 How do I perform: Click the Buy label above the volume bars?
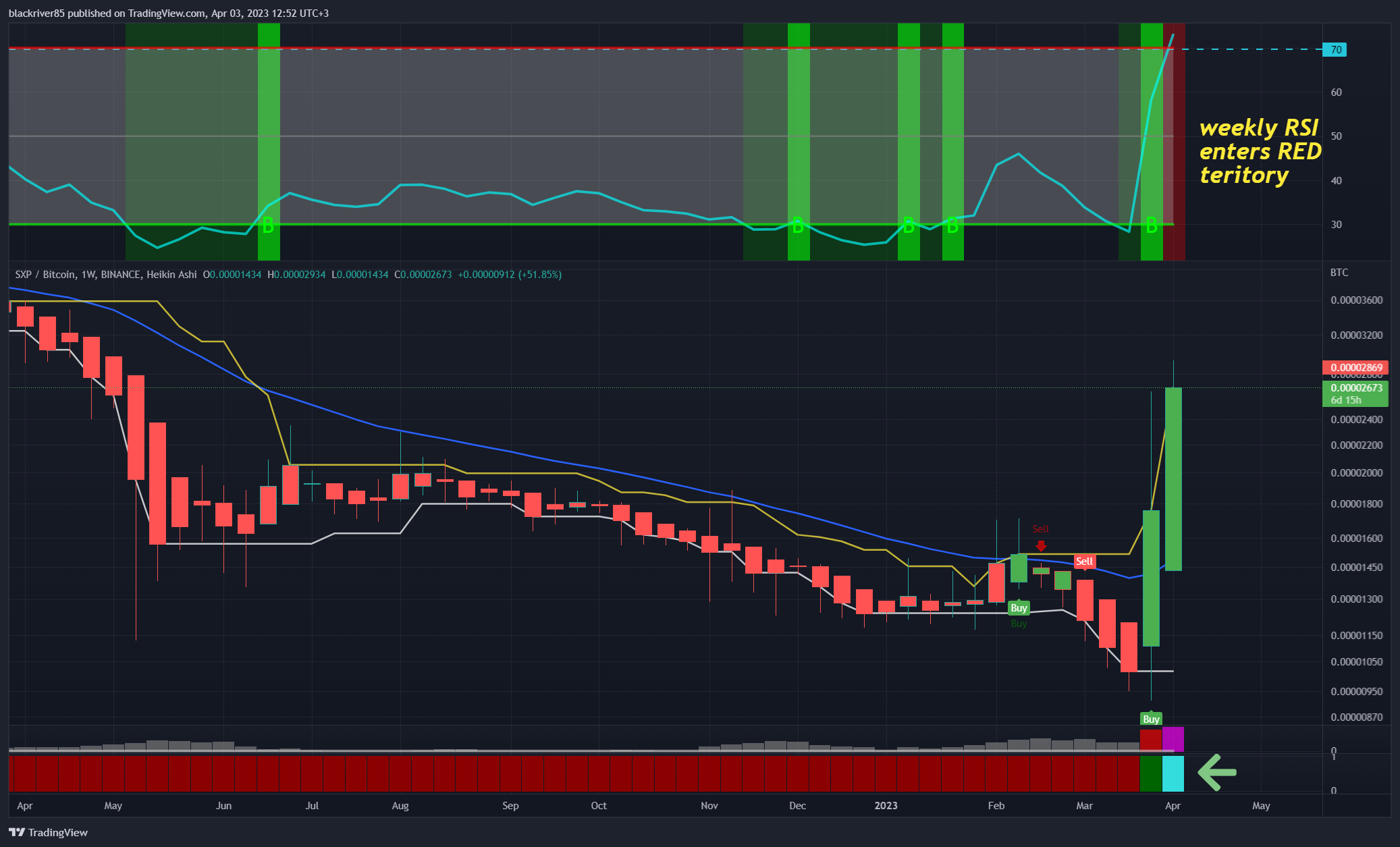[x=1151, y=719]
